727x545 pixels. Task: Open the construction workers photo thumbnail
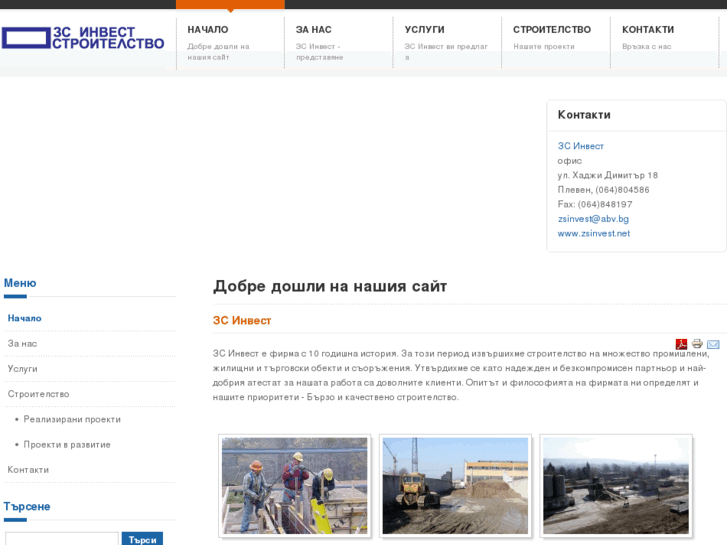[294, 486]
